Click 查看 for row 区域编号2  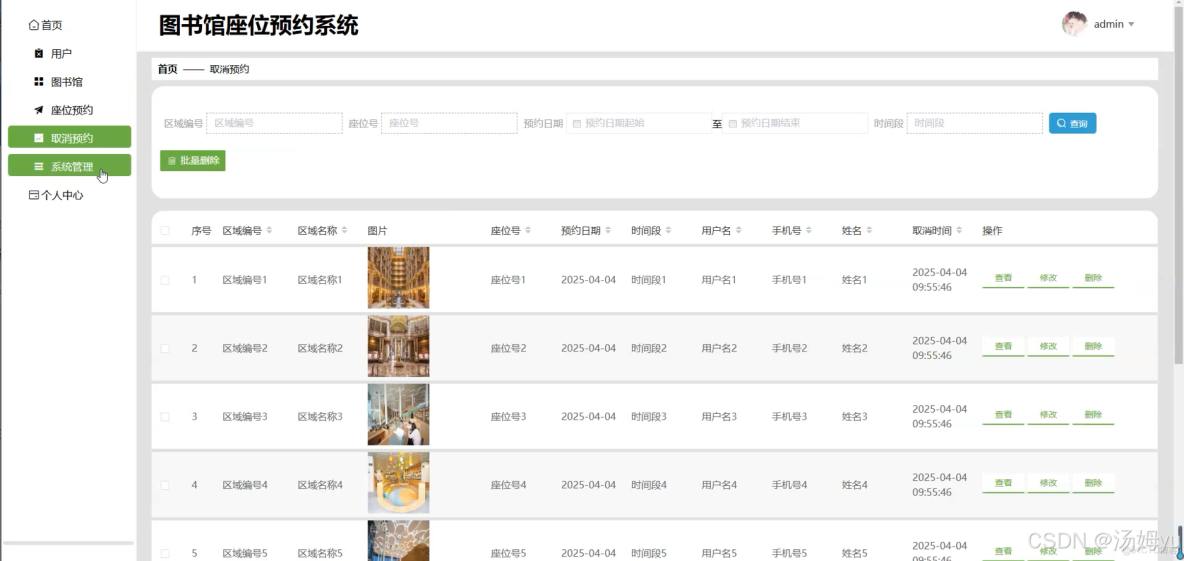1003,347
